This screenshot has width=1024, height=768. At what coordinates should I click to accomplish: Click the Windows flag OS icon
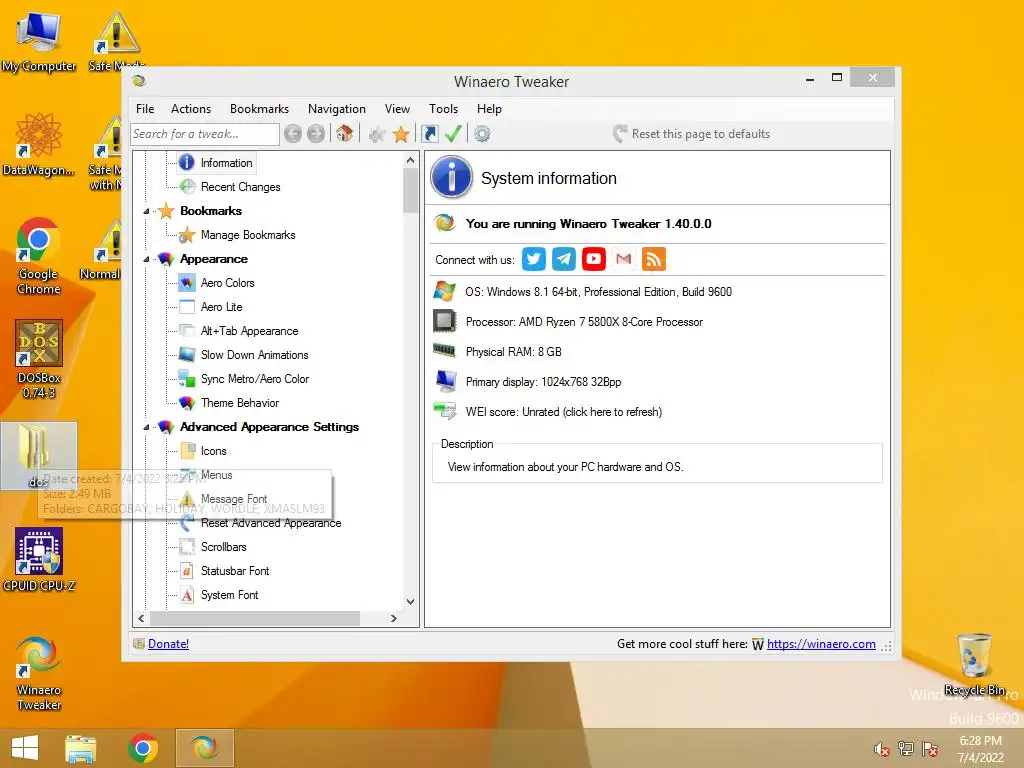(445, 291)
